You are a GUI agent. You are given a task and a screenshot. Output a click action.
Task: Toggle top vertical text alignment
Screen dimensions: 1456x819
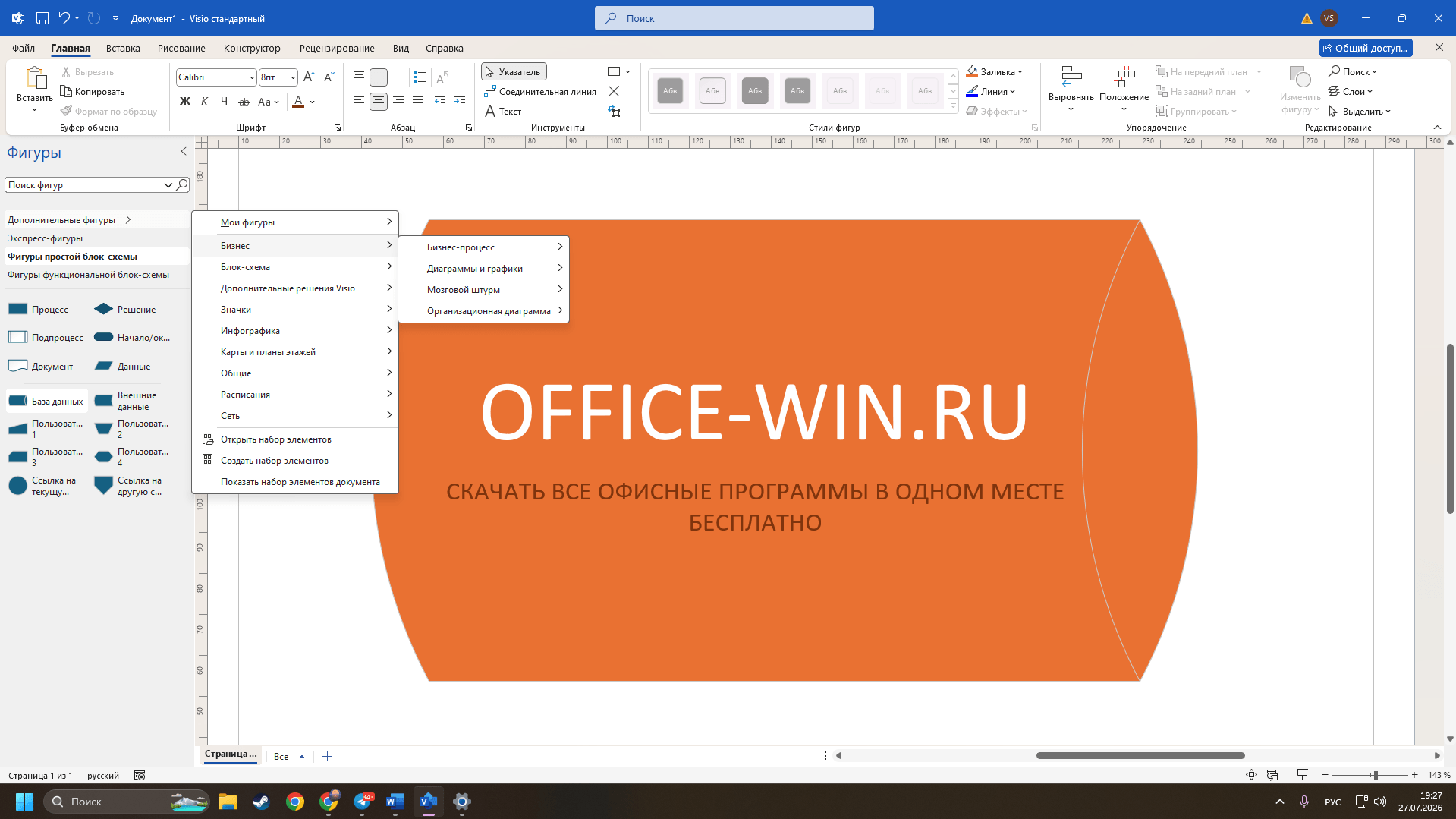coord(359,77)
